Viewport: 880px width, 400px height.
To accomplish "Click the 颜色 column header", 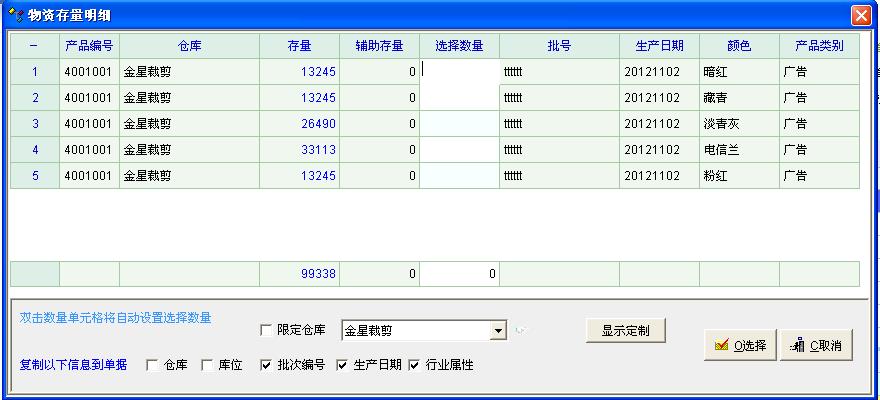I will 739,46.
